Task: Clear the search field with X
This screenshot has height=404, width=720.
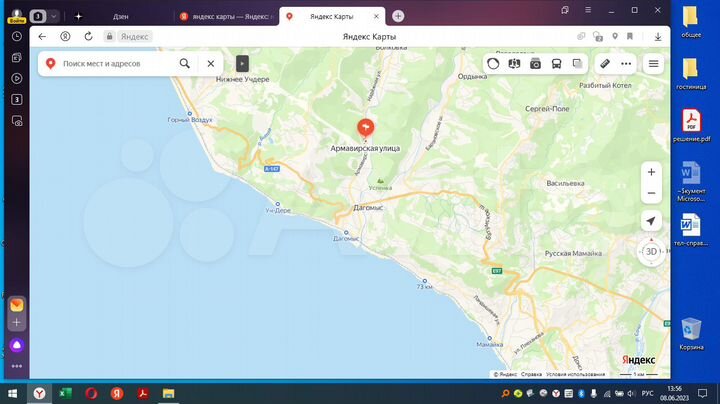Action: 211,63
